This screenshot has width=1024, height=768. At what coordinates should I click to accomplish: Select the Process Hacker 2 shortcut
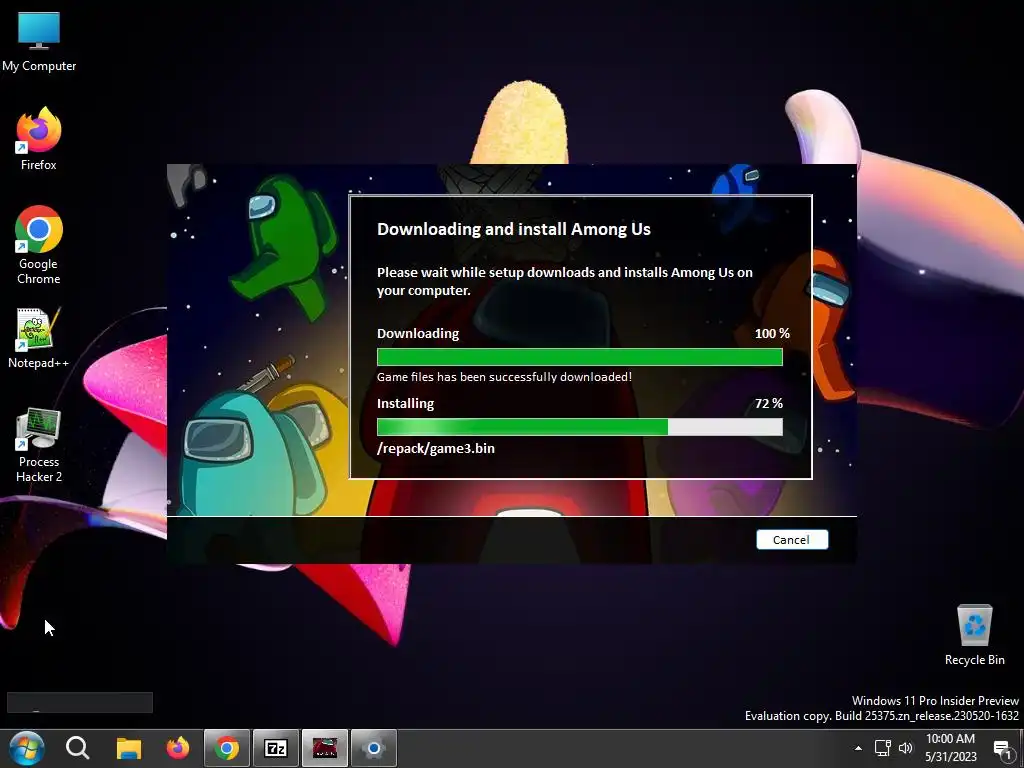[39, 445]
